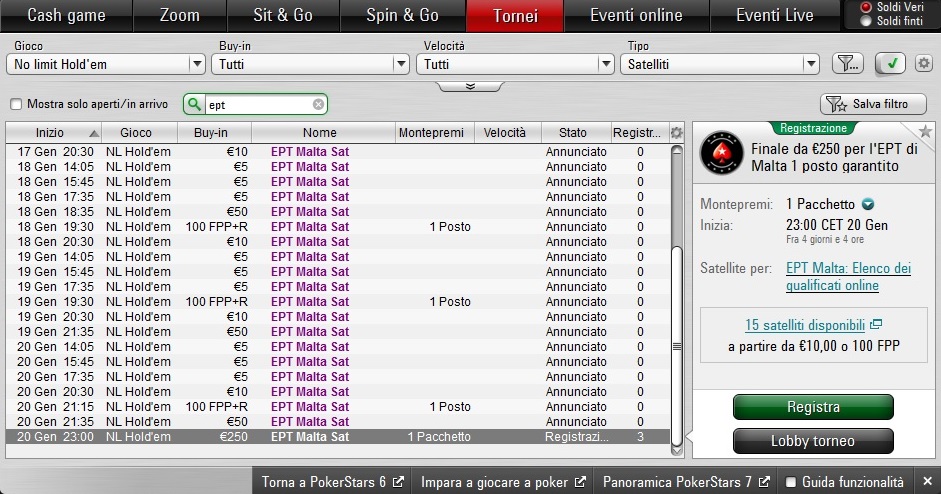Click Impara a giocare a poker
This screenshot has width=941, height=494.
coord(502,482)
